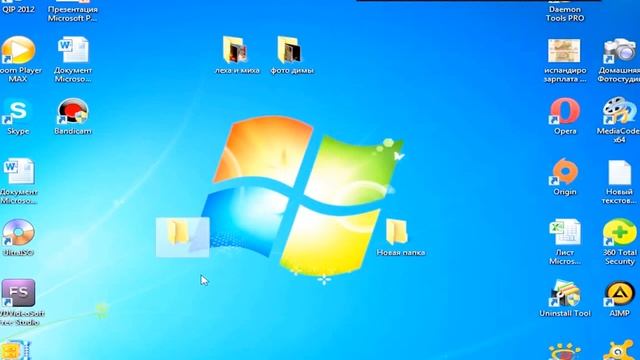Launch Домашняя Фотостудия shortcut

[619, 60]
